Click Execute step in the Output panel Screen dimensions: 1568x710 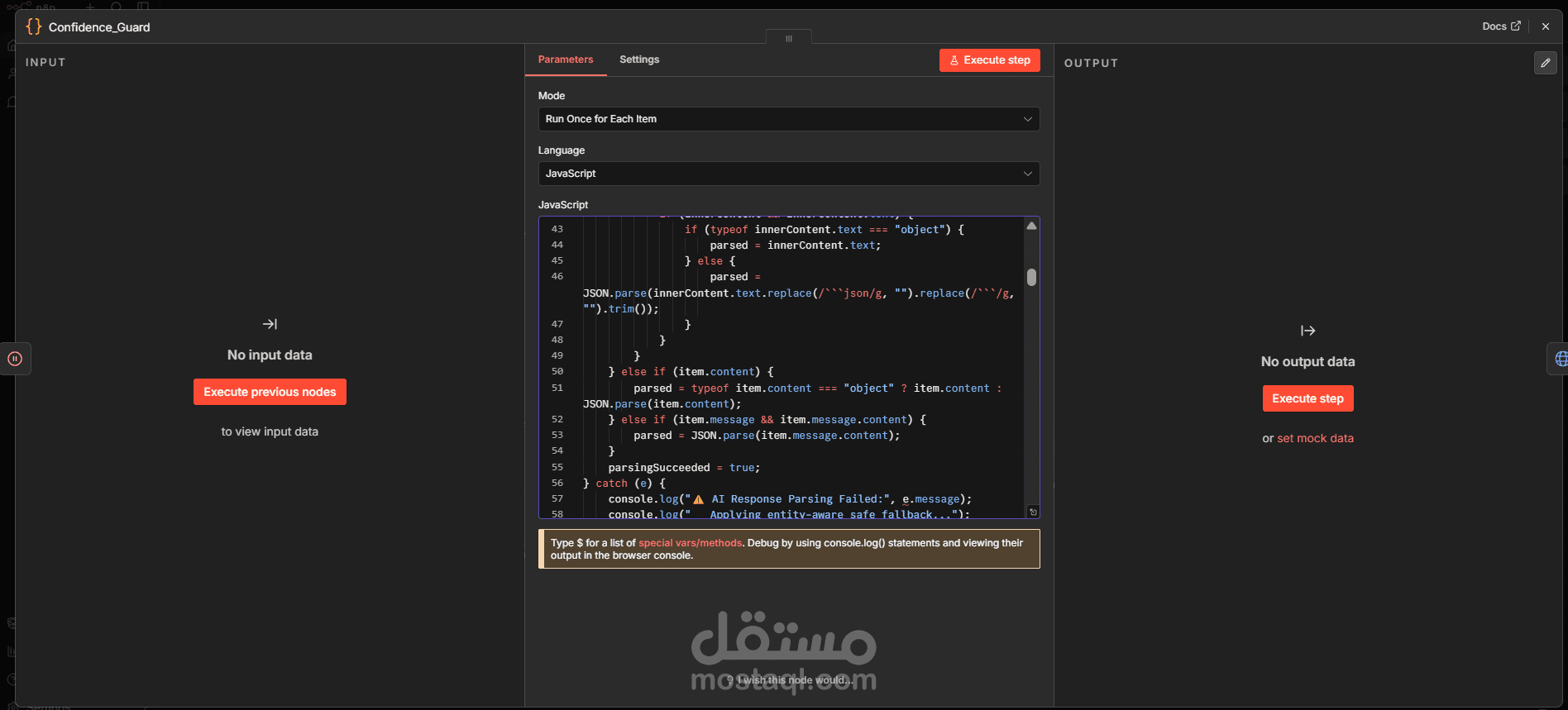(x=1307, y=398)
